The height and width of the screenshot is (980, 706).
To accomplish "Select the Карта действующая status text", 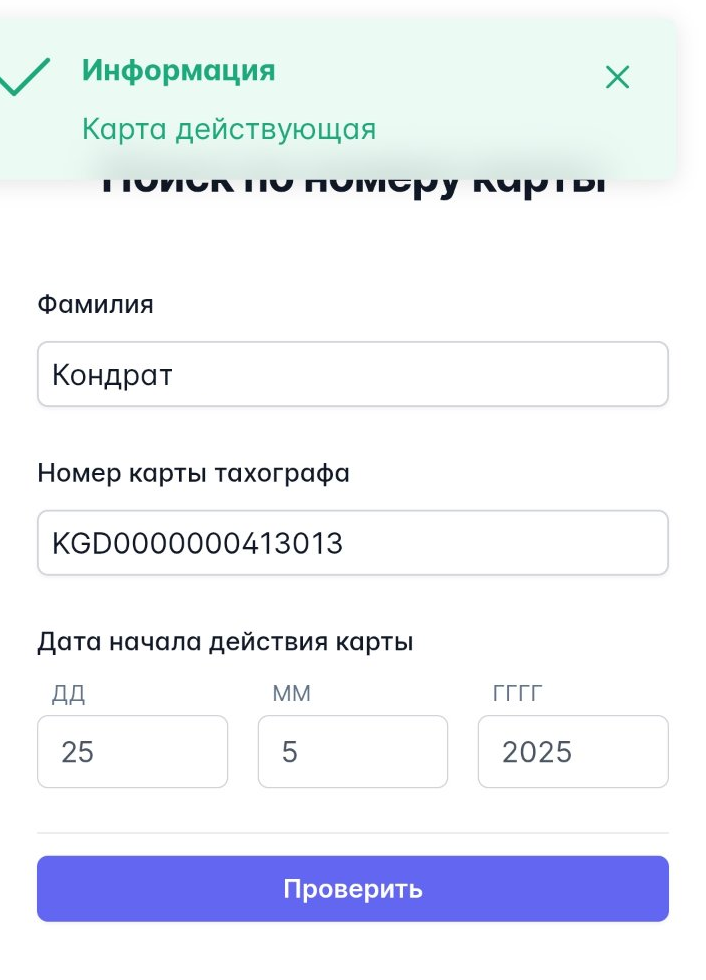I will 229,128.
